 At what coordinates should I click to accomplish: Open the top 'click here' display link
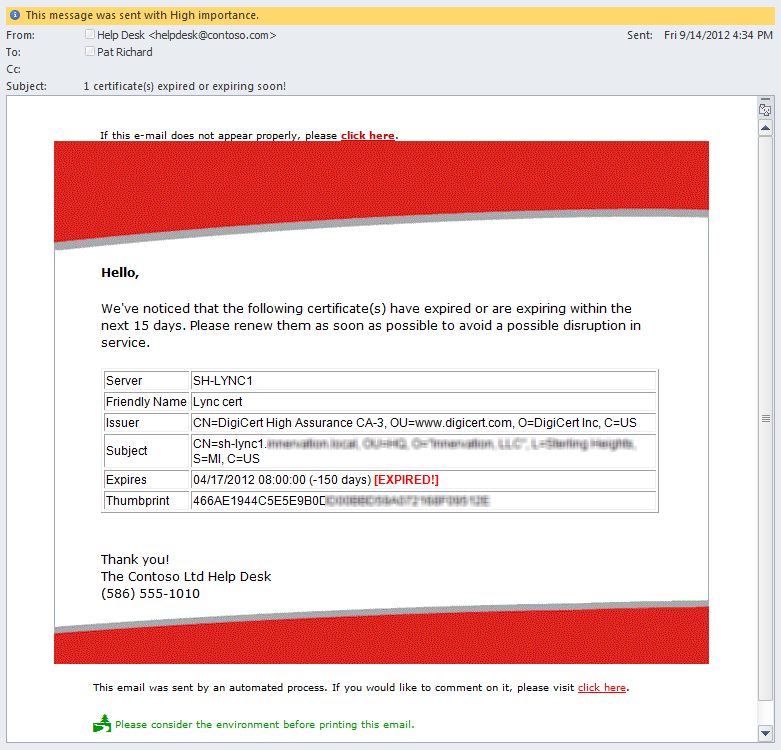pyautogui.click(x=368, y=135)
